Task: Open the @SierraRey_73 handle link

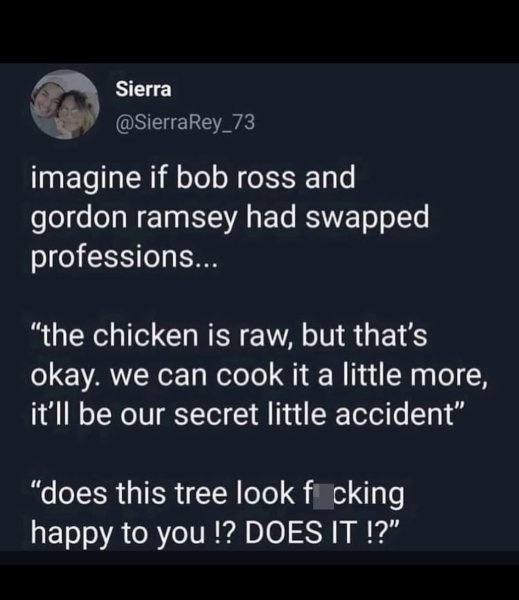Action: tap(185, 123)
